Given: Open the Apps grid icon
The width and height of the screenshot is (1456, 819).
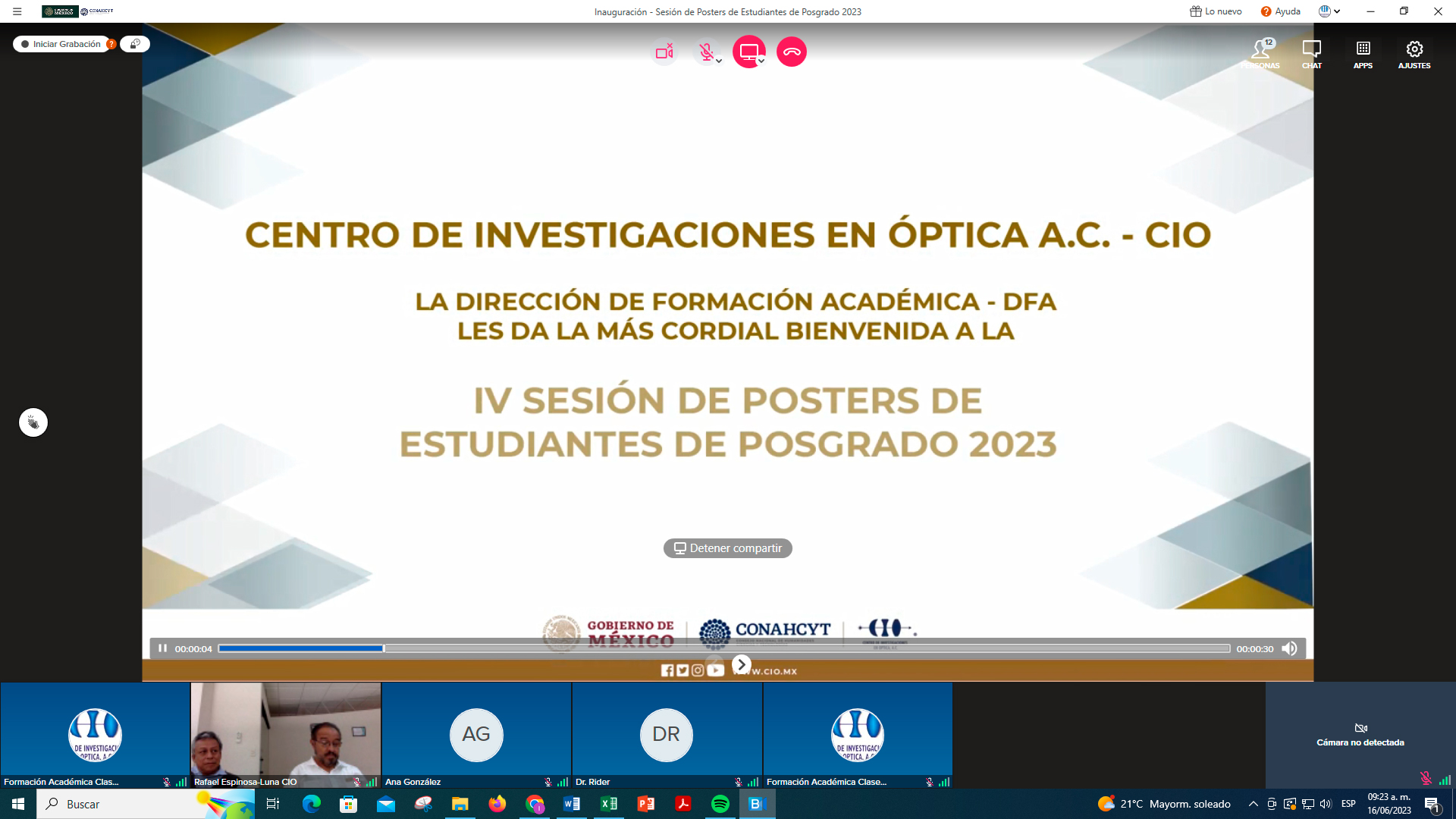Looking at the screenshot, I should [x=1363, y=53].
